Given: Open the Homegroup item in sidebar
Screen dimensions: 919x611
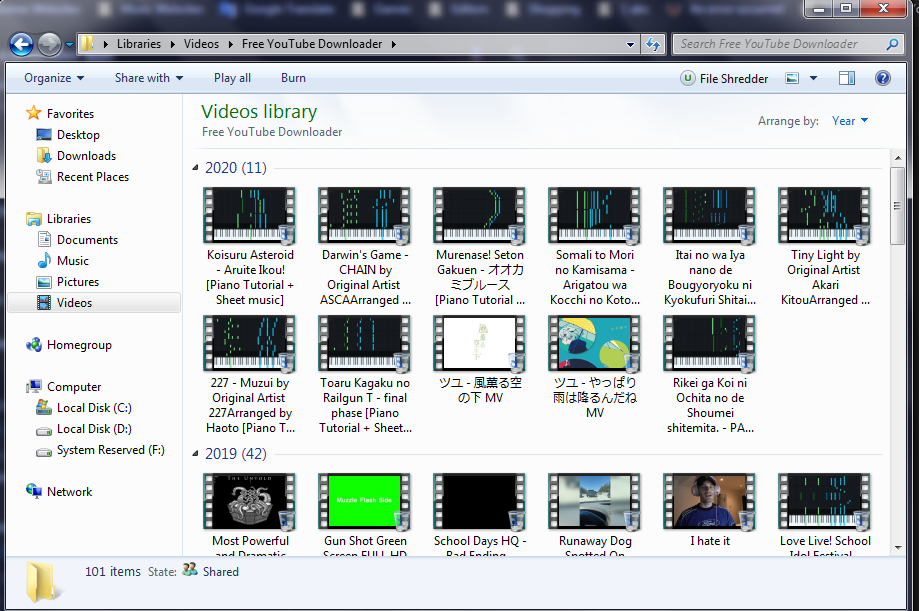Looking at the screenshot, I should [79, 345].
